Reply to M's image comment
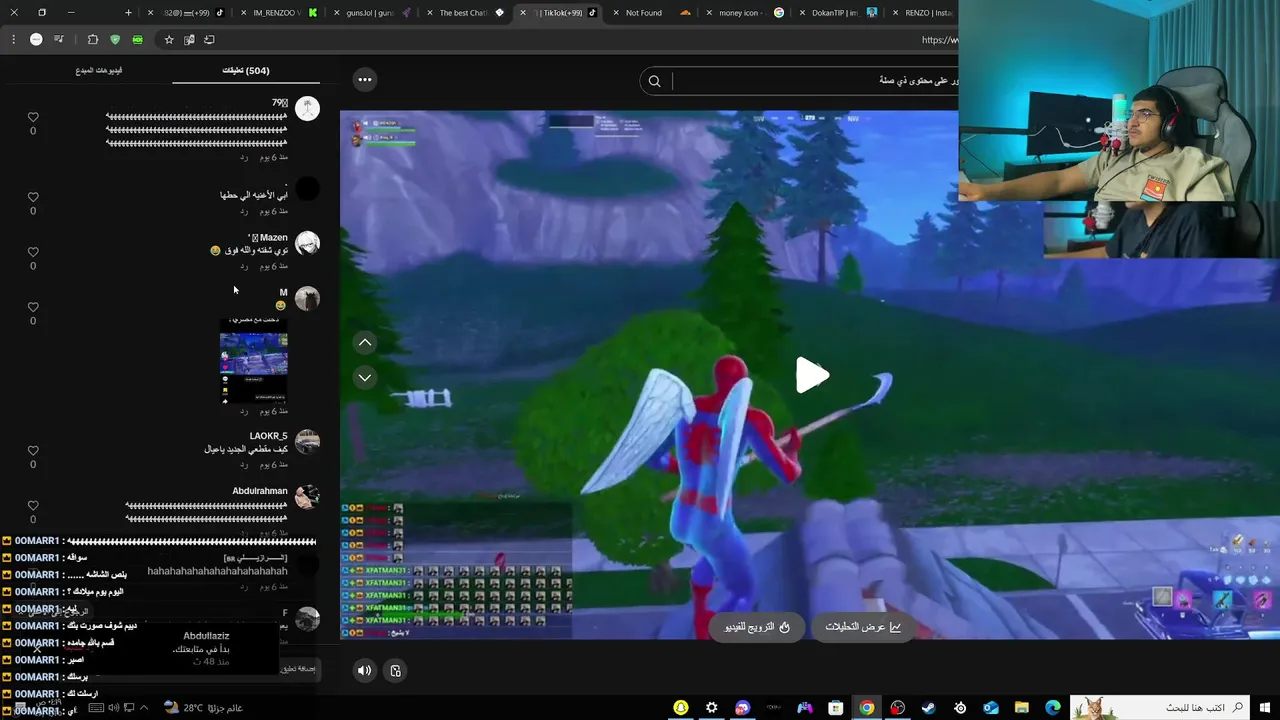The width and height of the screenshot is (1280, 720). tap(244, 411)
